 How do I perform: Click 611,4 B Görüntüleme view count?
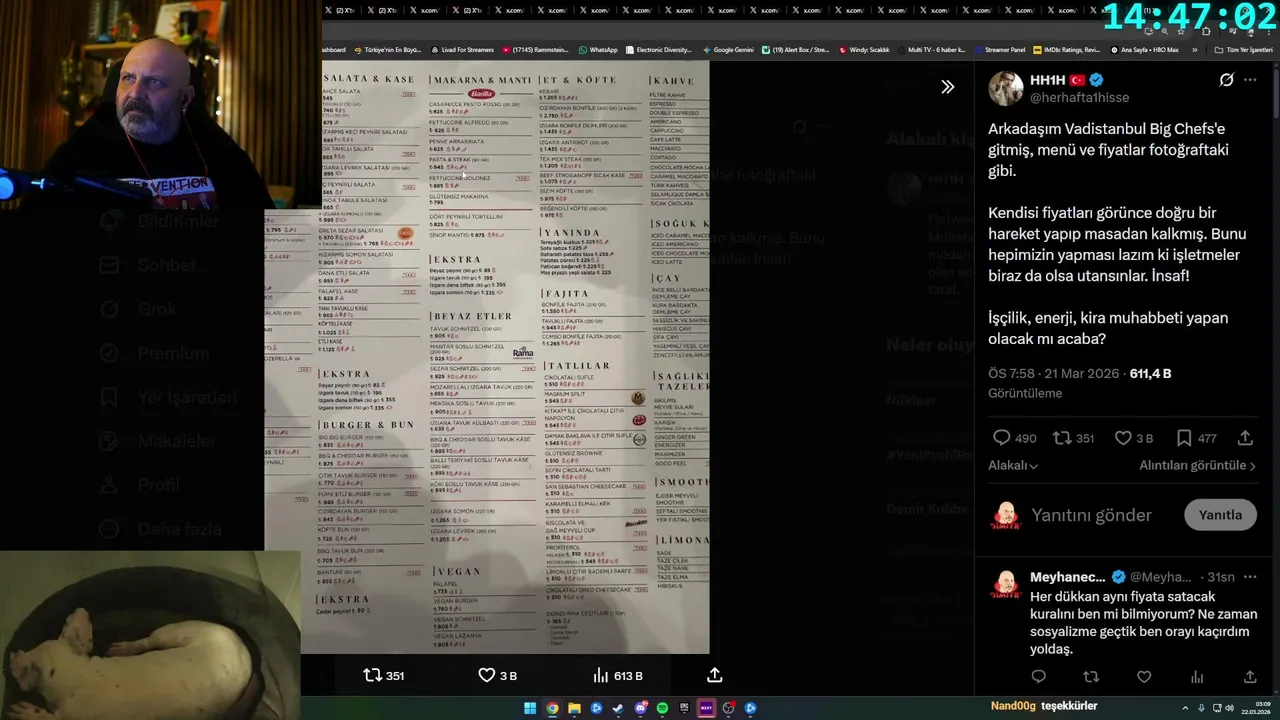[1150, 373]
